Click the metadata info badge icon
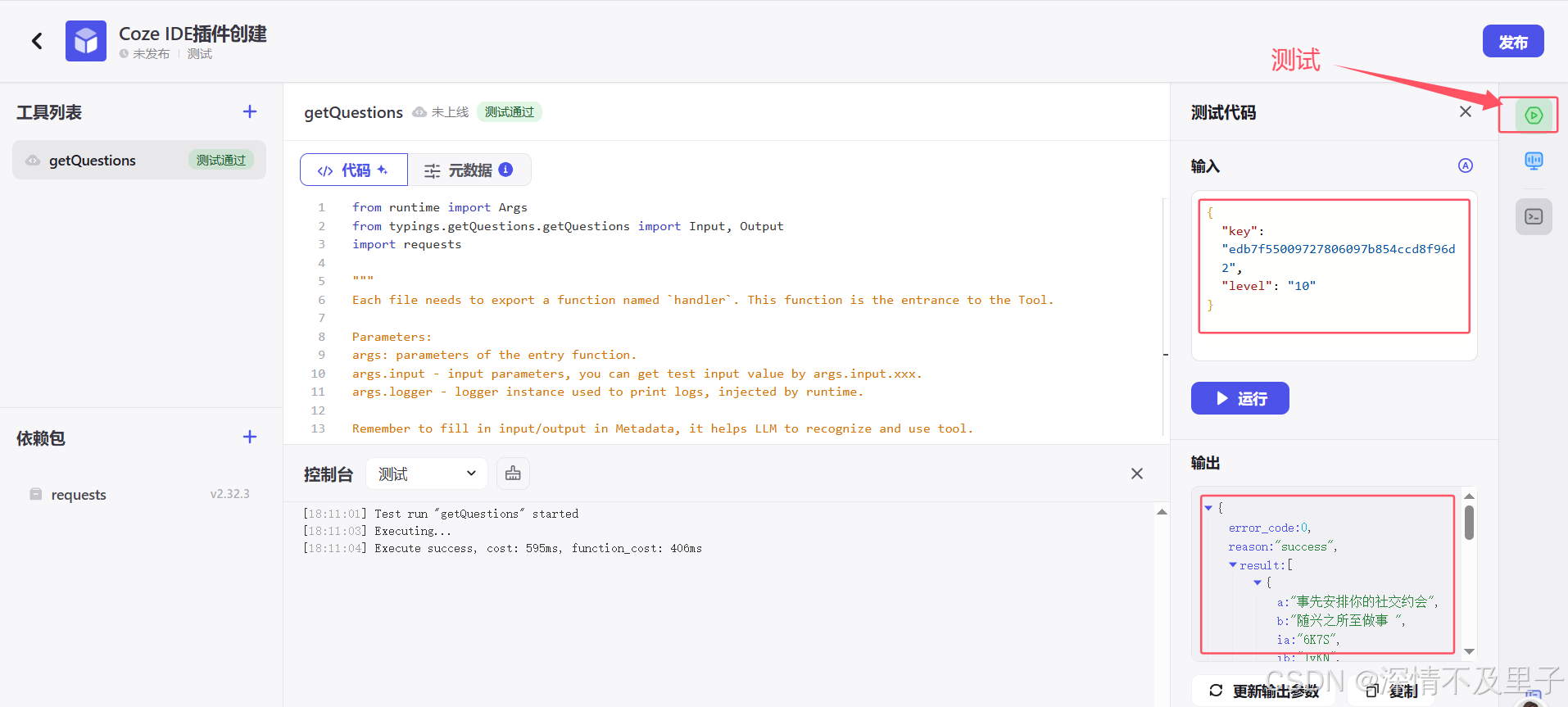The image size is (1568, 707). coord(505,169)
